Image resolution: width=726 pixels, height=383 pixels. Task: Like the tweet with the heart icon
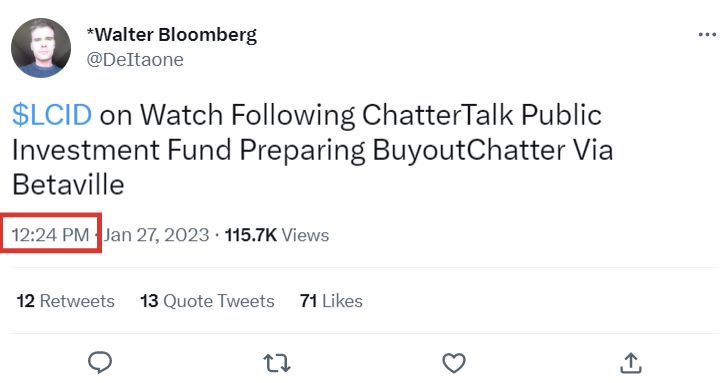[x=454, y=363]
